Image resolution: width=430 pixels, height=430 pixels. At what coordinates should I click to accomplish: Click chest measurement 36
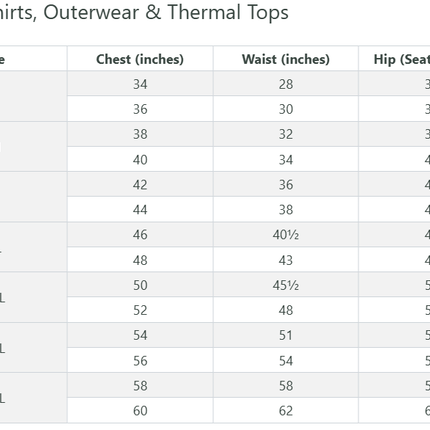(140, 109)
